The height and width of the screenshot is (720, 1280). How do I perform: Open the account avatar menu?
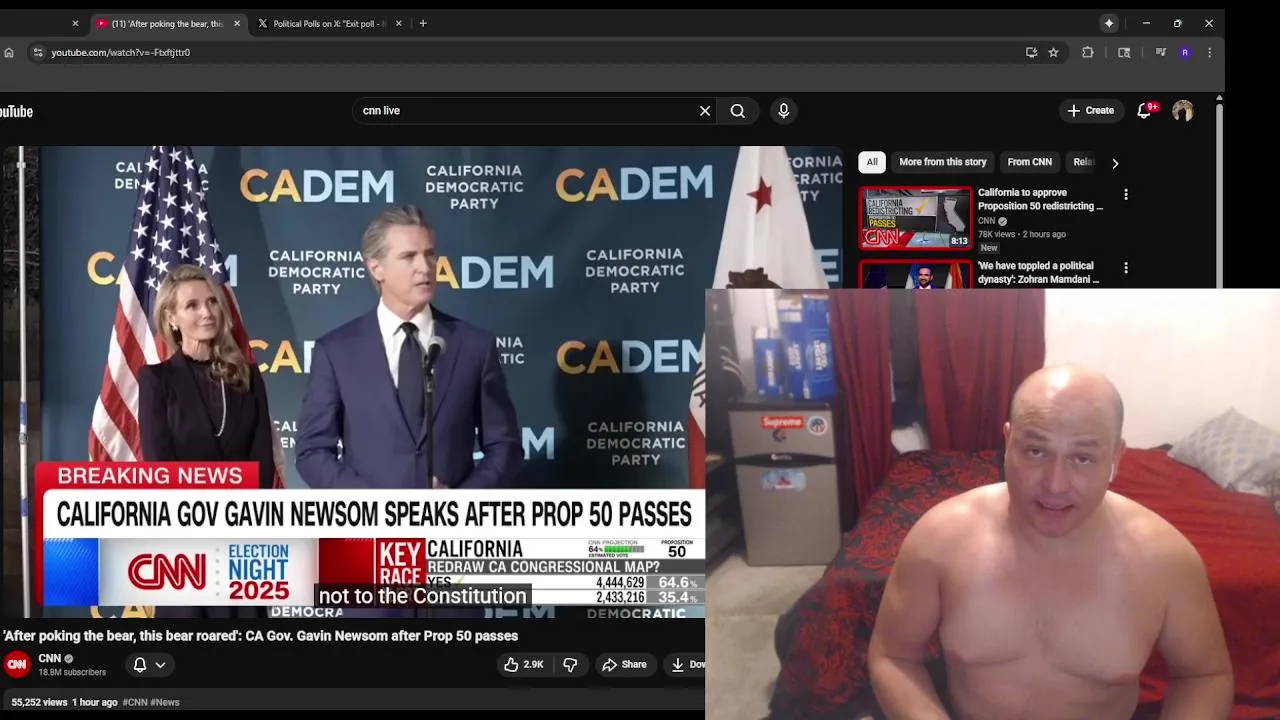pos(1183,111)
